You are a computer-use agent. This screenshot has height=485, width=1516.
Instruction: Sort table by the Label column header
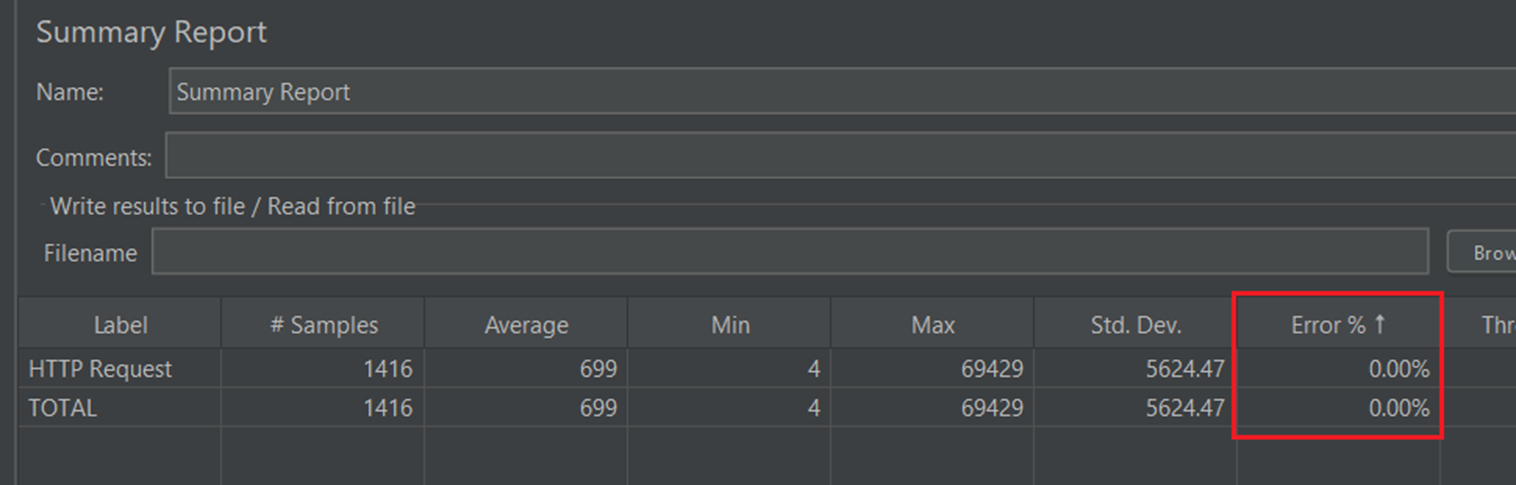pyautogui.click(x=120, y=325)
